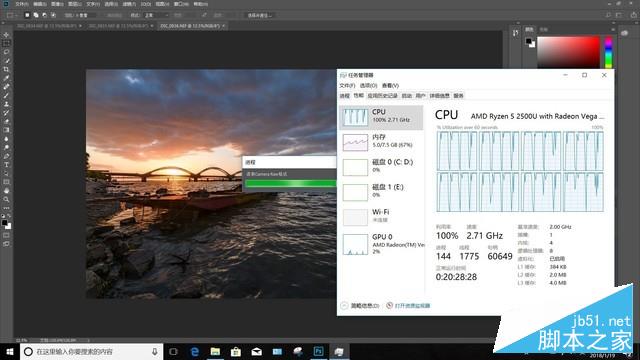The width and height of the screenshot is (640, 360).
Task: Select the Lasso tool
Action: coord(6,52)
